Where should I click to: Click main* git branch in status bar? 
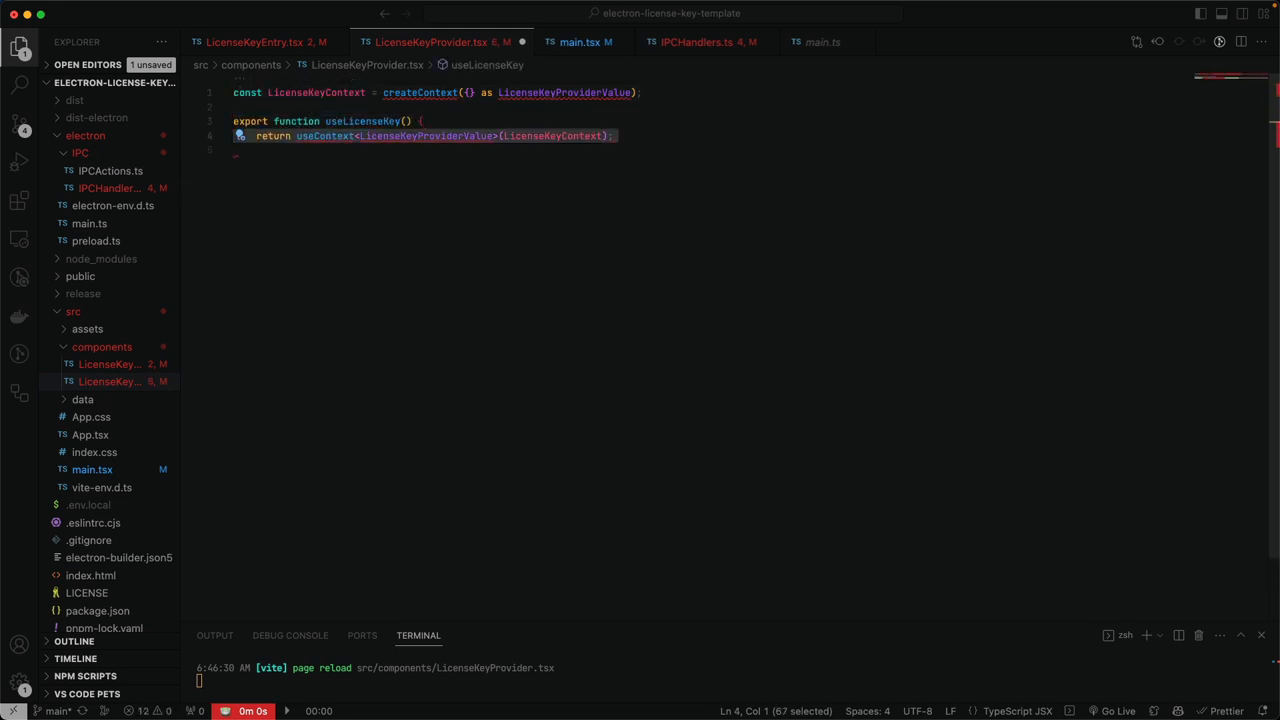pos(52,711)
